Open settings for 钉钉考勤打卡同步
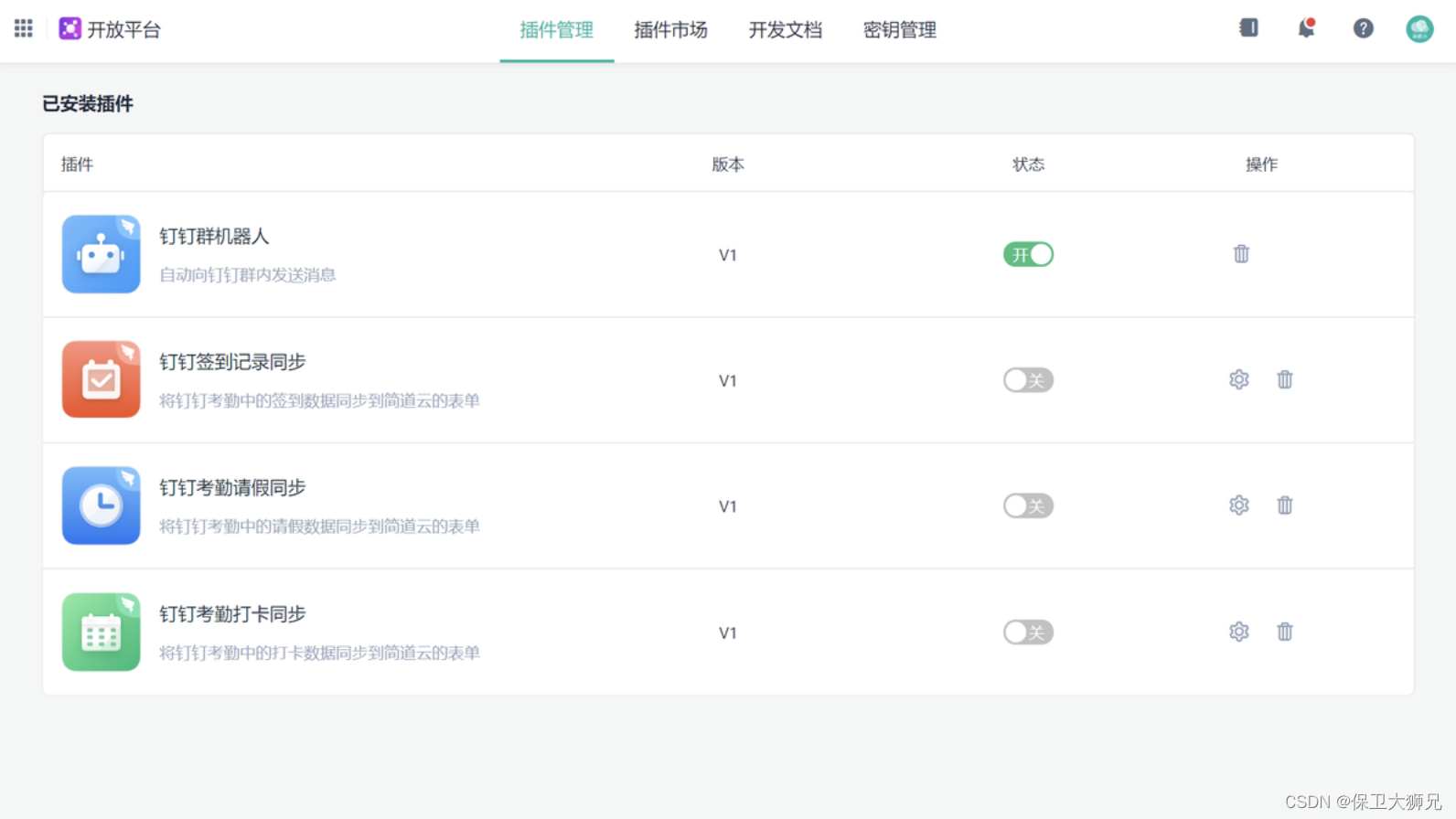This screenshot has width=1456, height=819. tap(1238, 632)
